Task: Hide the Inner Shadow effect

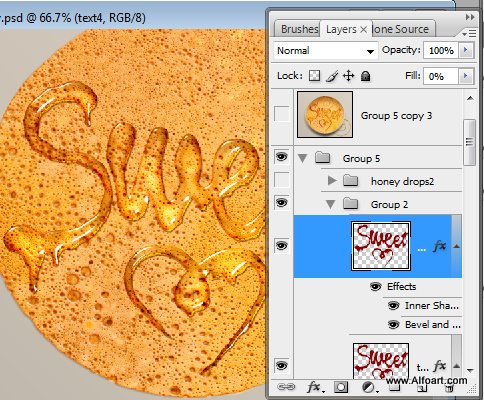Action: (394, 305)
